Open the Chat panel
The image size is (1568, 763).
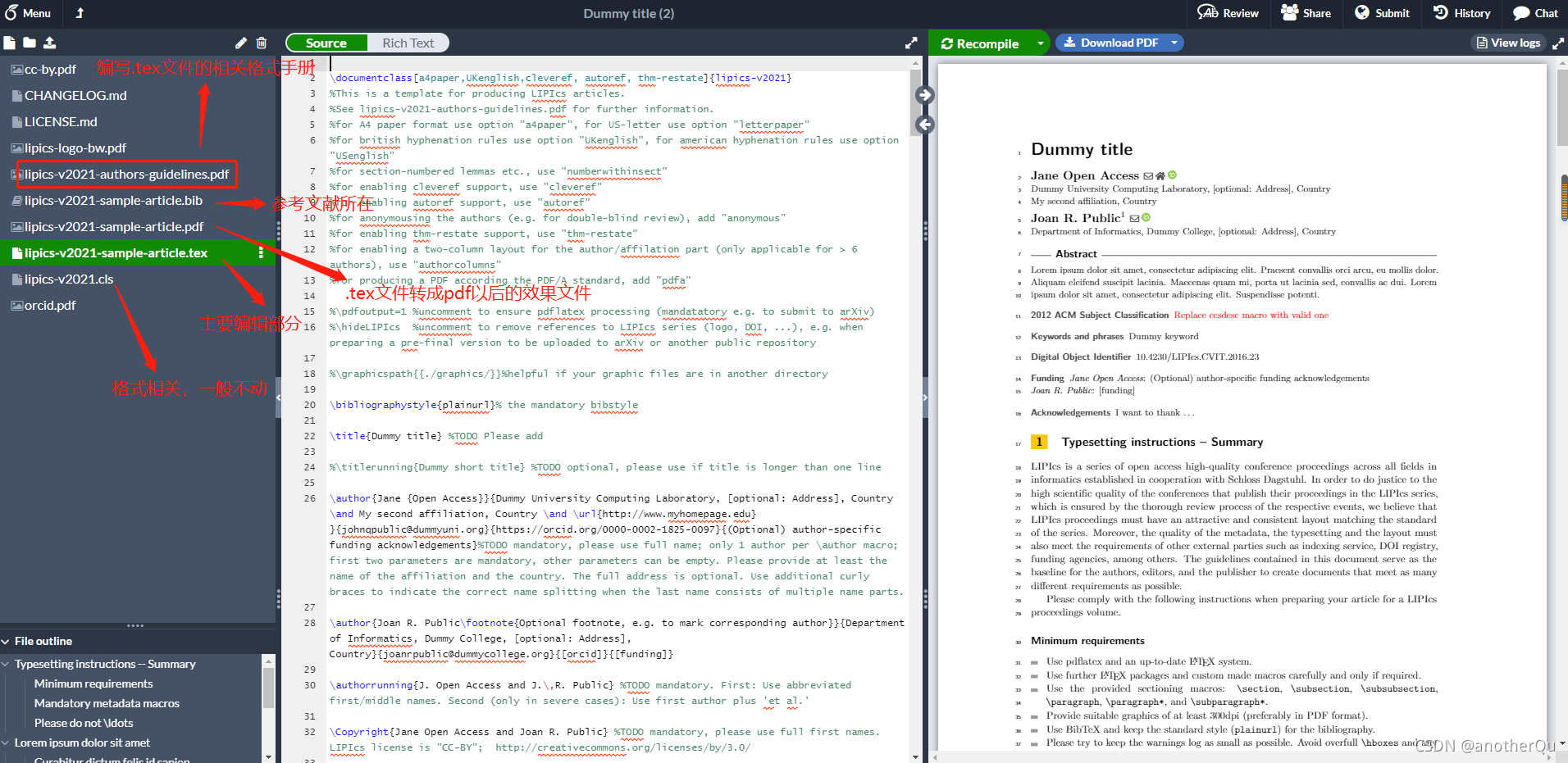(1535, 13)
